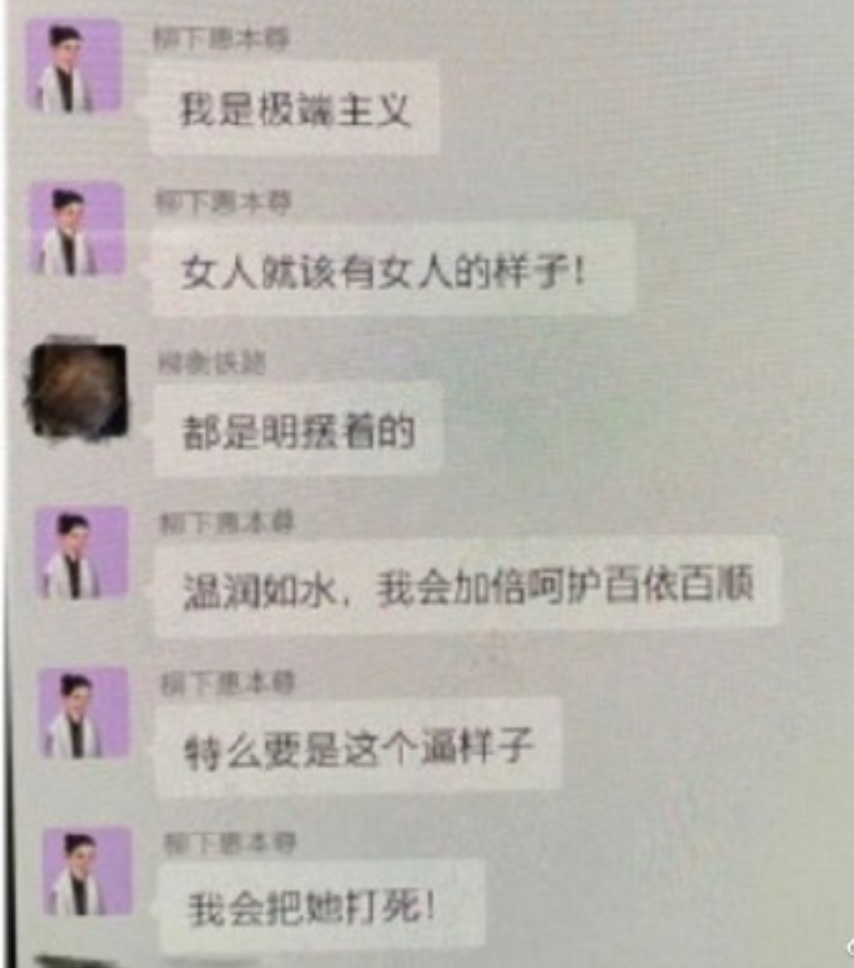Select the message bubble '我是极端主义'
Viewport: 854px width, 968px height.
pyautogui.click(x=294, y=109)
